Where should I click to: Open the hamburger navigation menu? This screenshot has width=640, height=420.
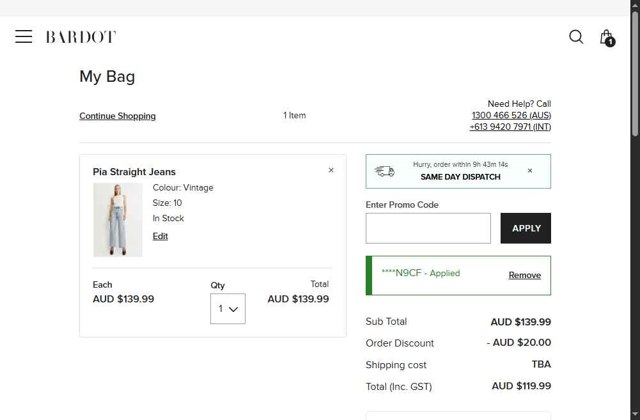coord(24,36)
